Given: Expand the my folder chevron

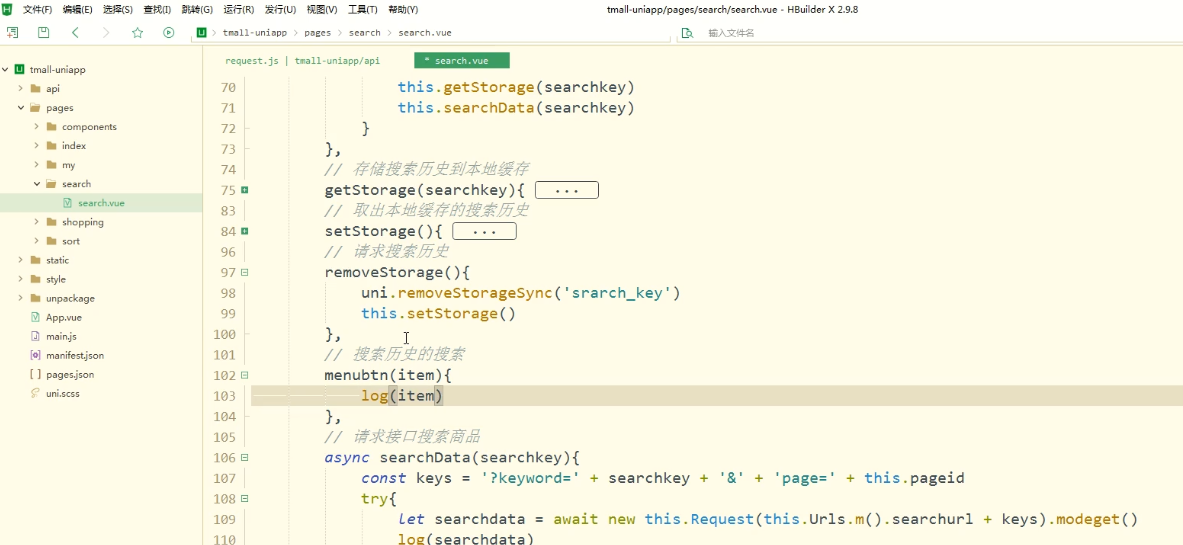Looking at the screenshot, I should [36, 165].
